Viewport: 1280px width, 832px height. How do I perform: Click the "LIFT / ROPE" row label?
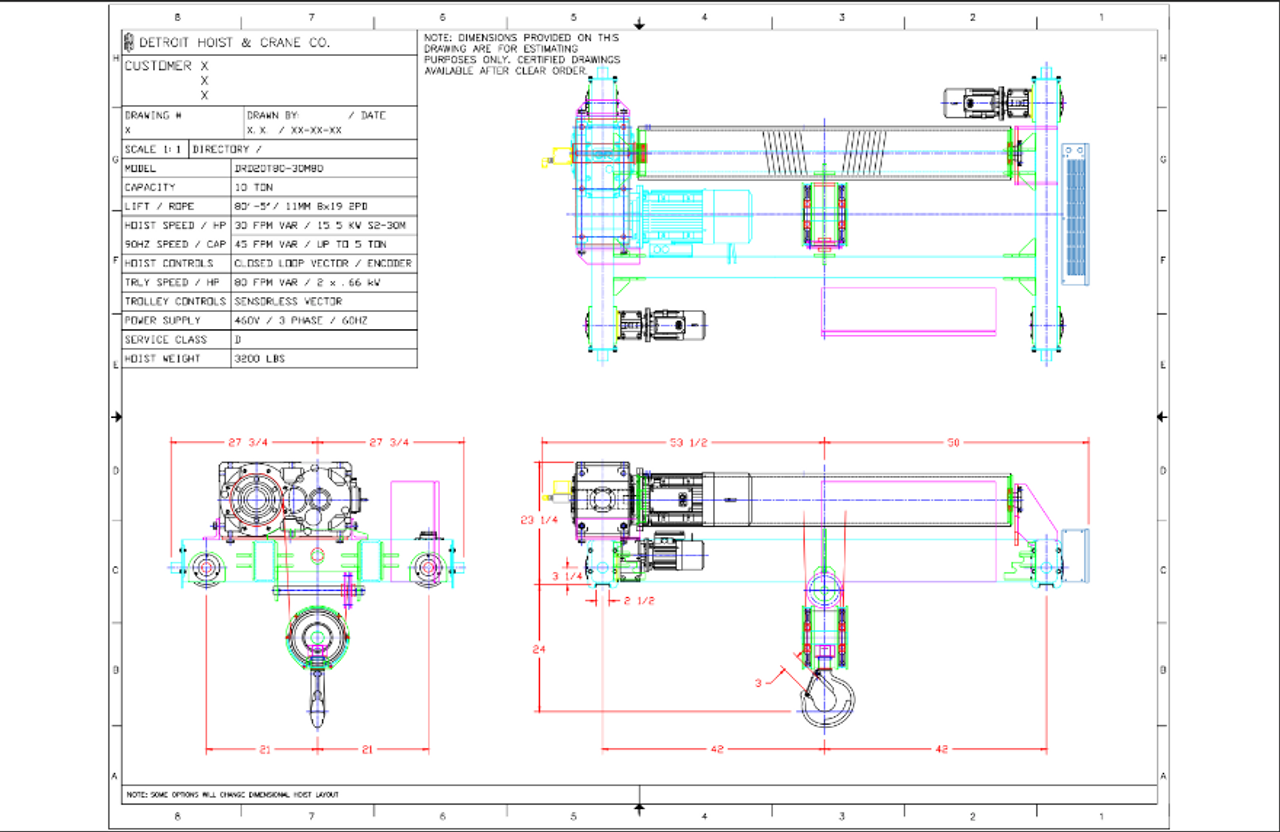point(157,207)
